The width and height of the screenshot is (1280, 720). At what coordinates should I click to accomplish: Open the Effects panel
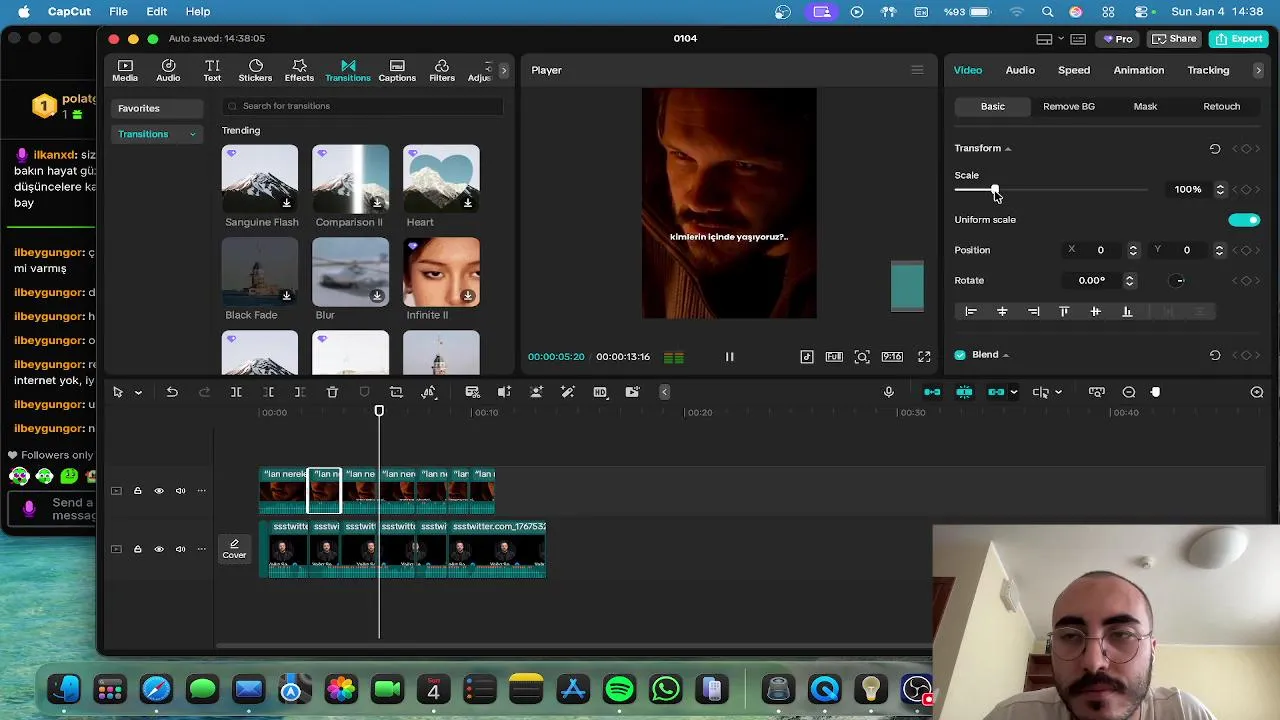click(x=299, y=70)
